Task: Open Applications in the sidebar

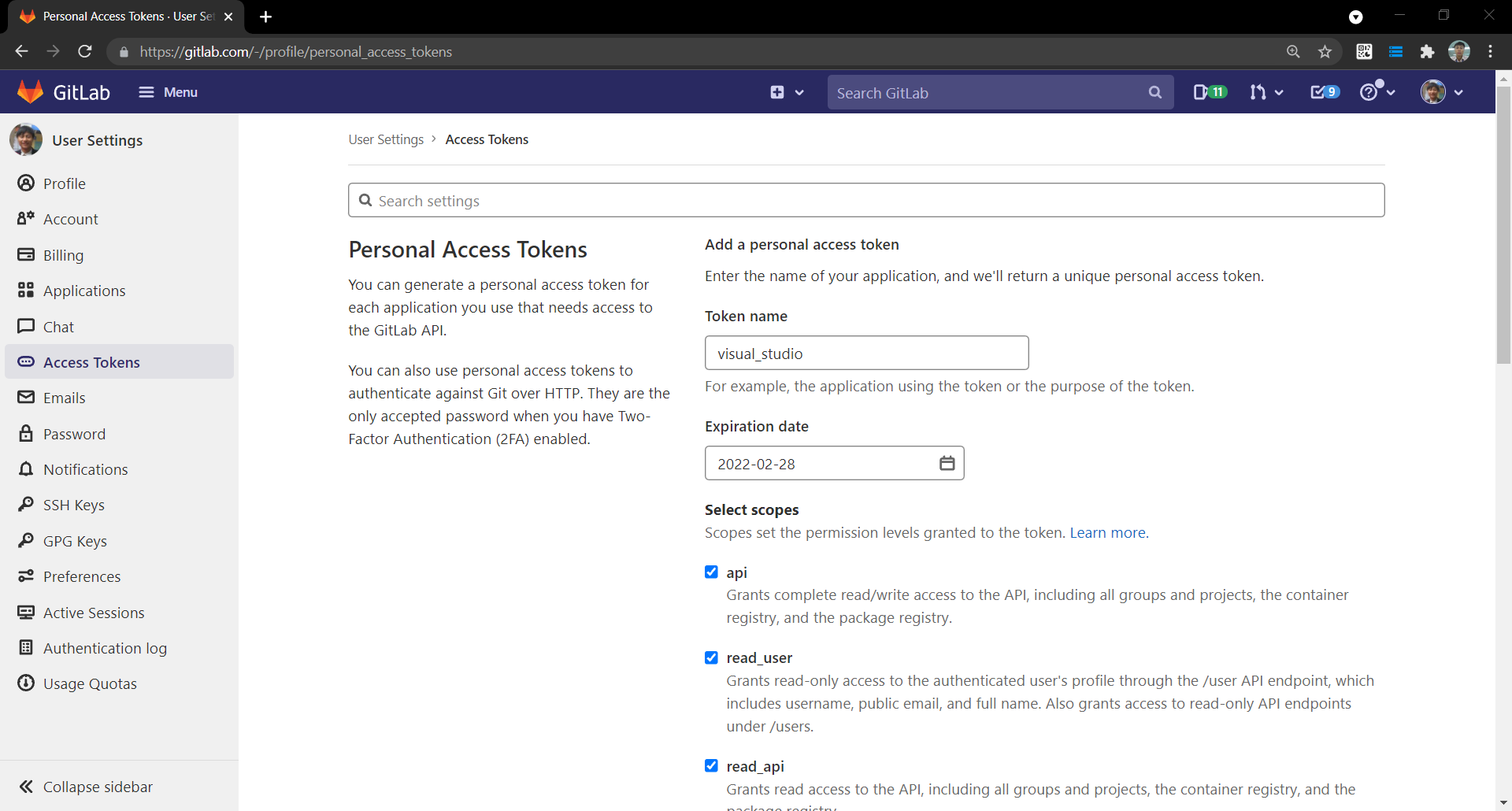Action: click(x=84, y=291)
